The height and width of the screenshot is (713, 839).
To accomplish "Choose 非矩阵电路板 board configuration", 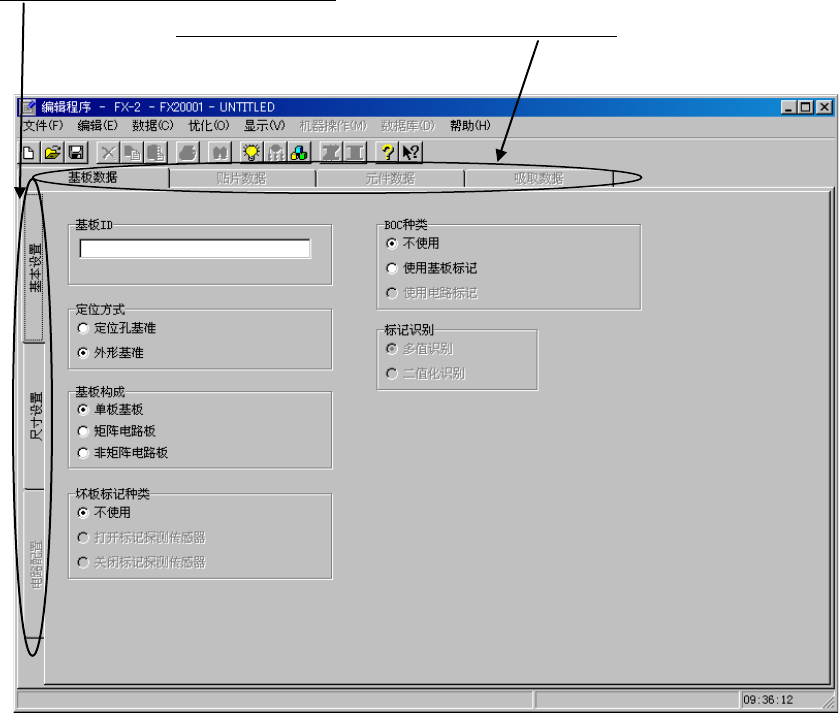I will point(83,453).
